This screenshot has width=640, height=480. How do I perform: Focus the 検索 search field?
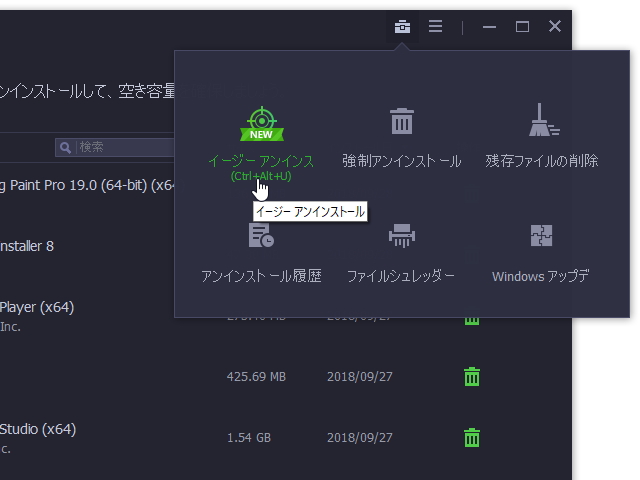click(115, 147)
